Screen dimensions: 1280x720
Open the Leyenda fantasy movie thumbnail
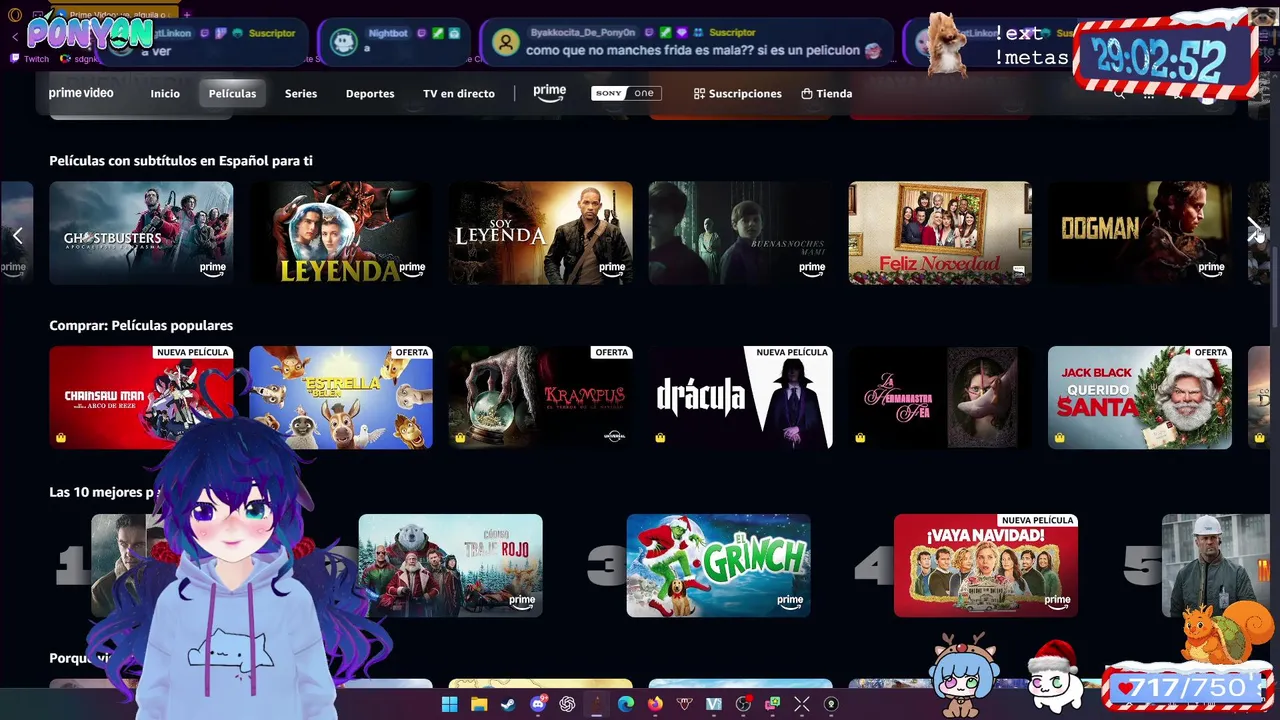[x=341, y=233]
